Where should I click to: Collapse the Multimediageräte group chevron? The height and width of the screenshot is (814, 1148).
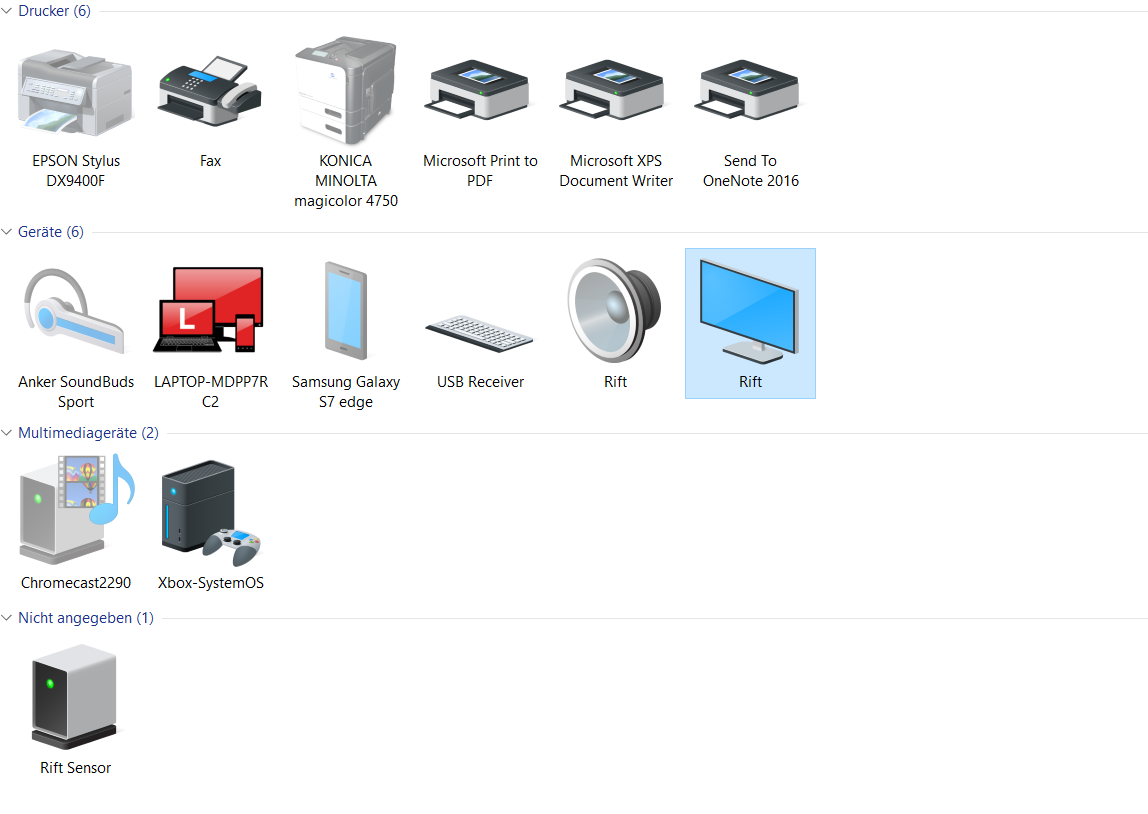(7, 433)
